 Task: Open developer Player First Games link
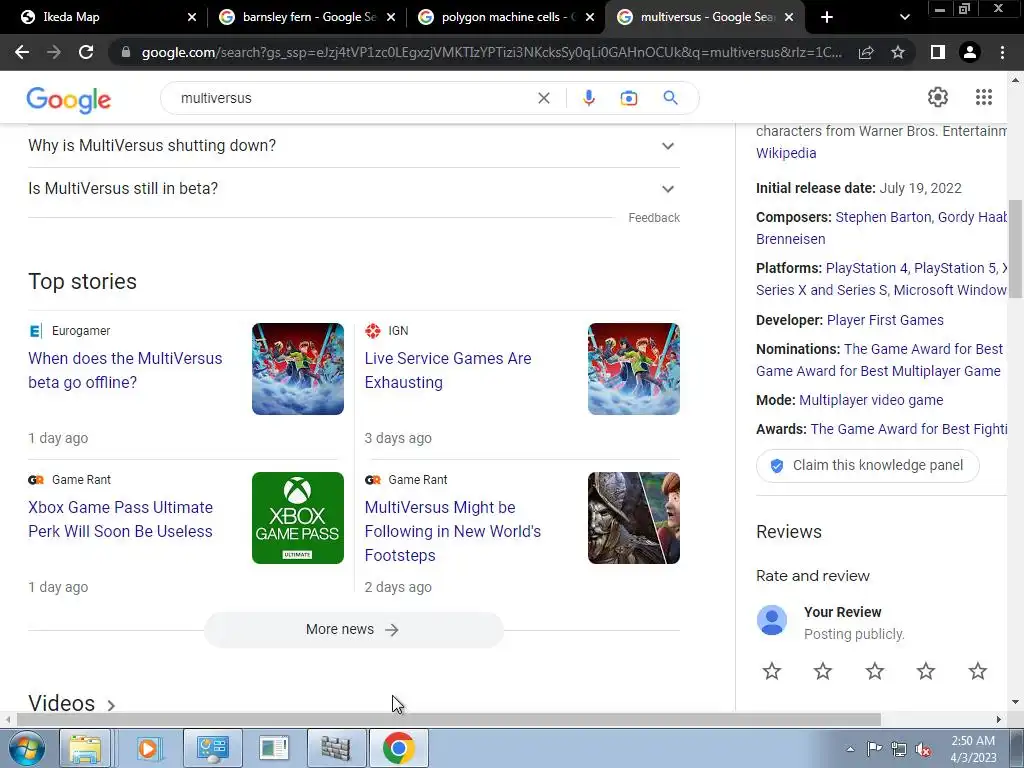885,320
